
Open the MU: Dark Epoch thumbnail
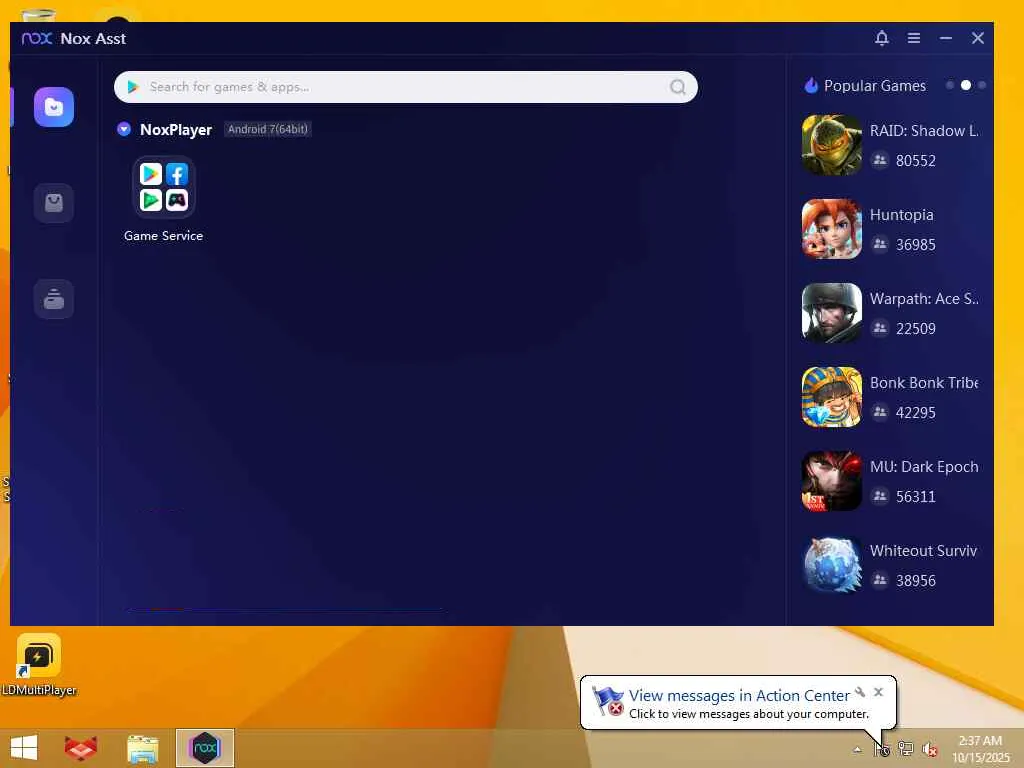coord(831,481)
